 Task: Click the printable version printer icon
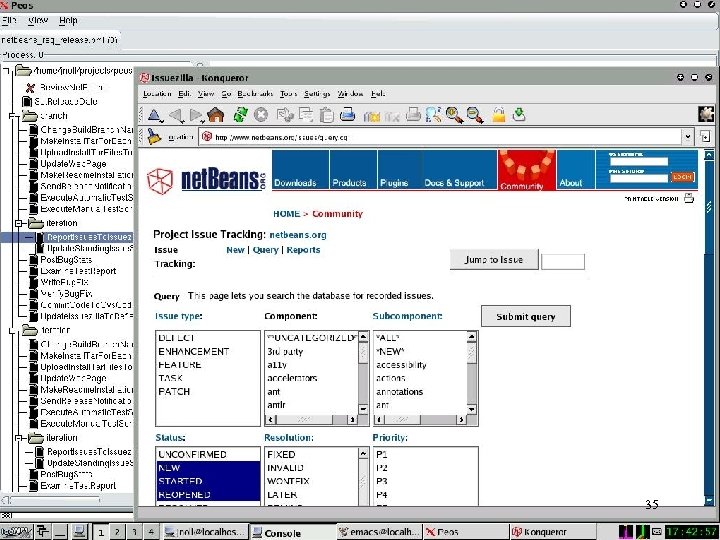pos(689,198)
